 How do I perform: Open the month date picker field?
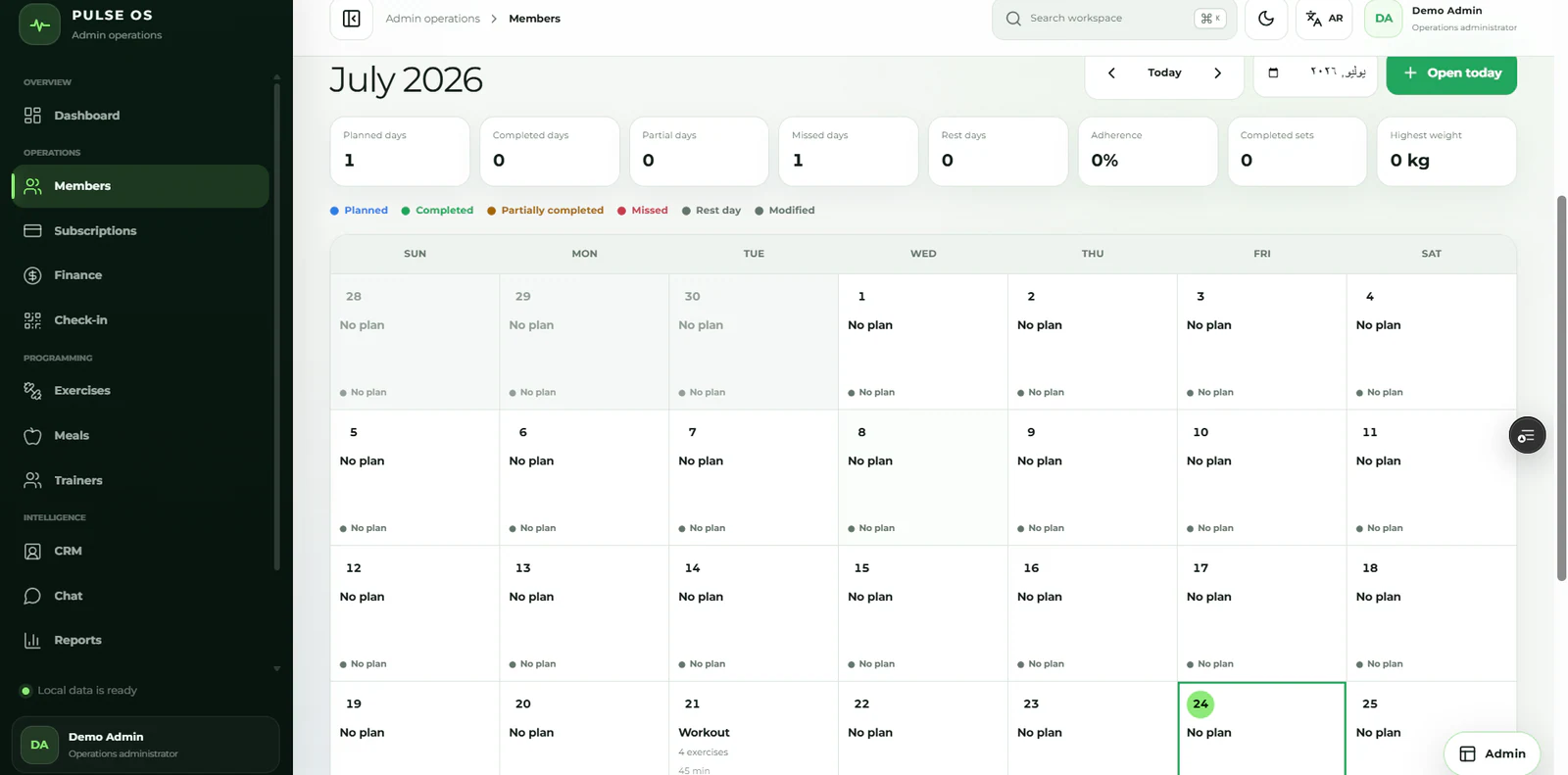(1315, 73)
